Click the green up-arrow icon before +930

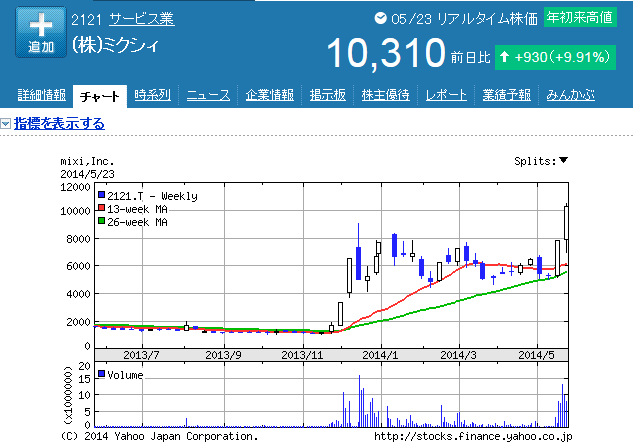[504, 57]
